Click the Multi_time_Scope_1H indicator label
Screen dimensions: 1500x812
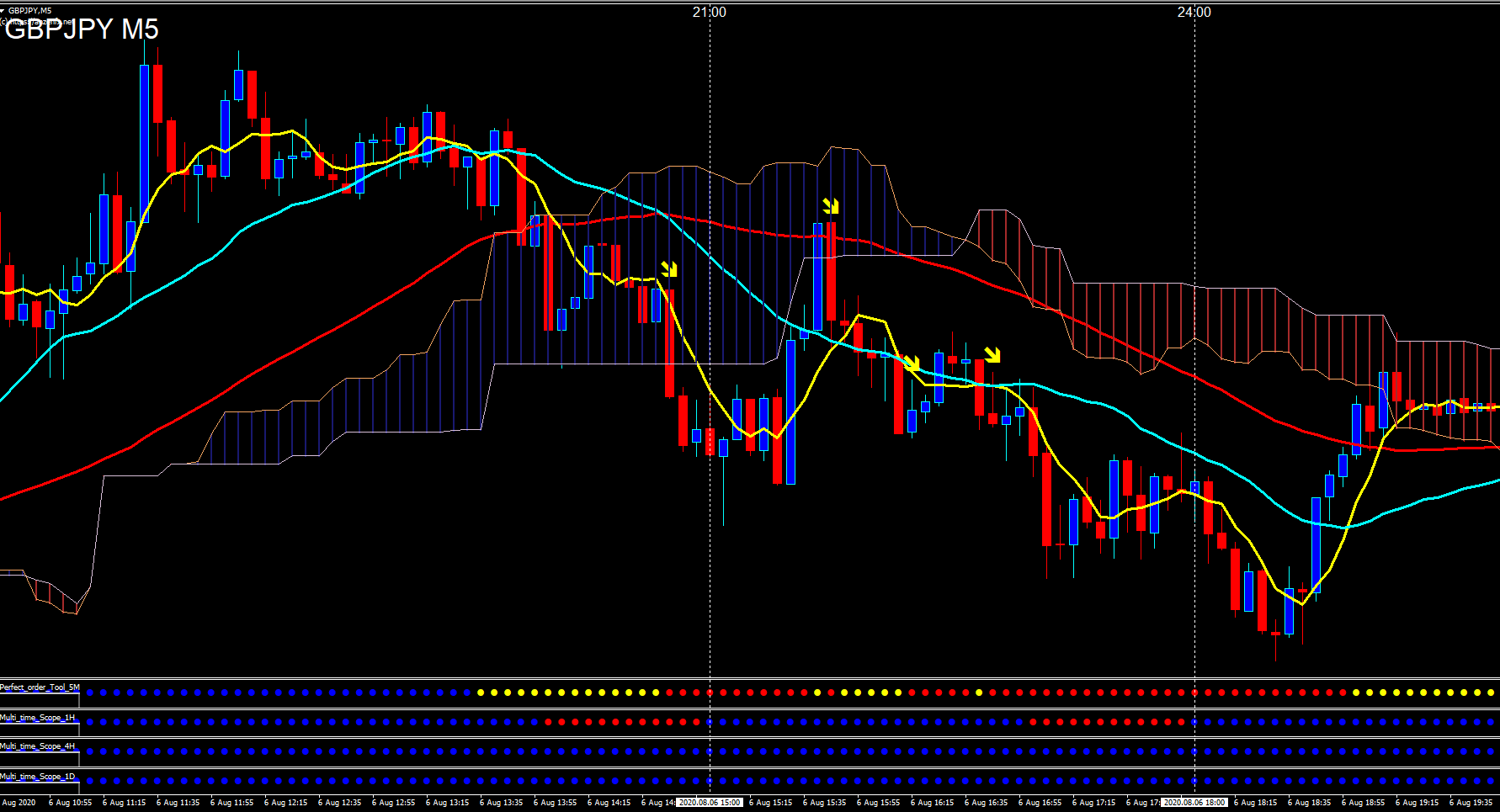click(x=37, y=718)
